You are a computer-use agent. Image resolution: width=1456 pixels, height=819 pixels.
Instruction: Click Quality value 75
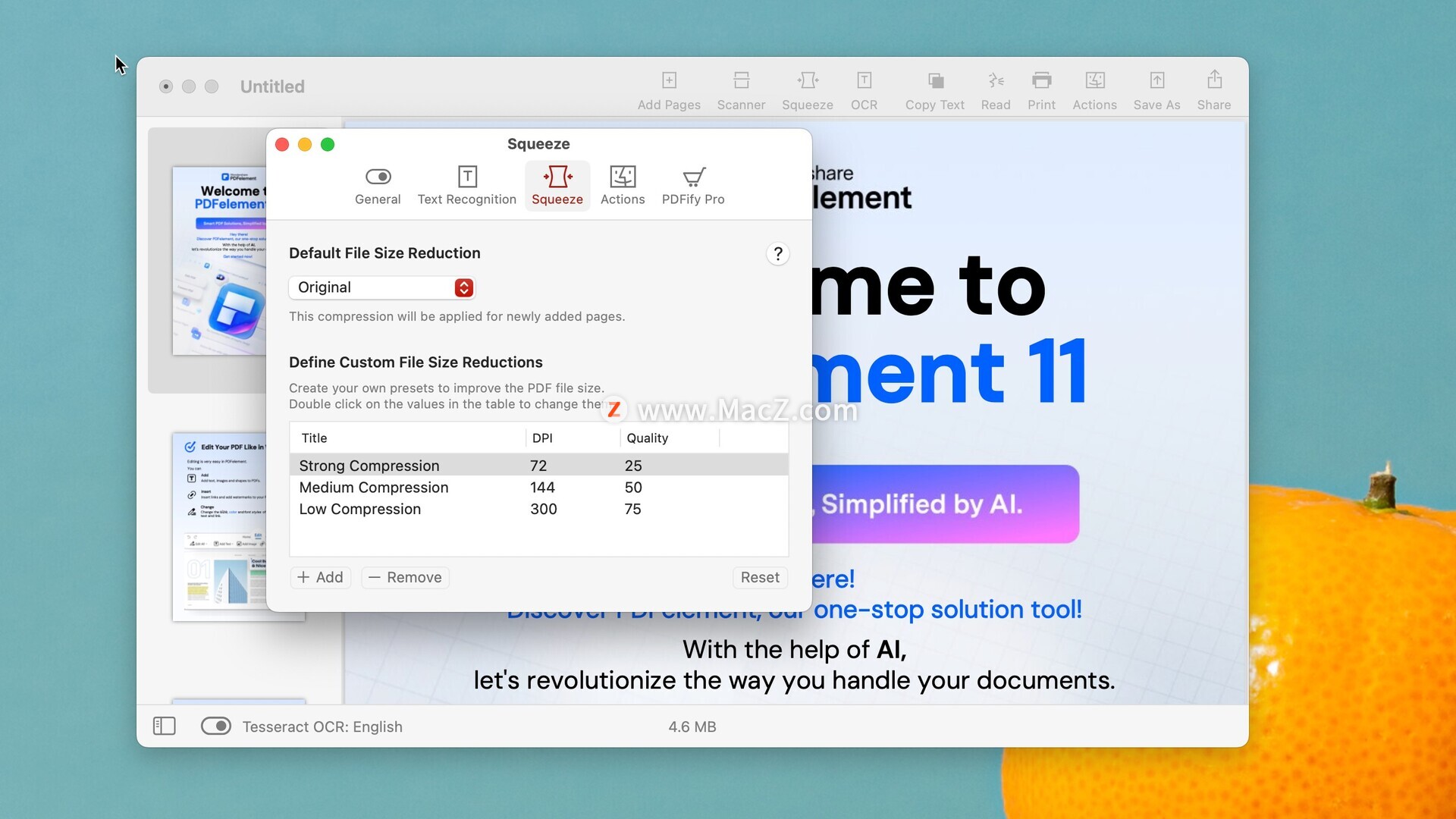632,510
